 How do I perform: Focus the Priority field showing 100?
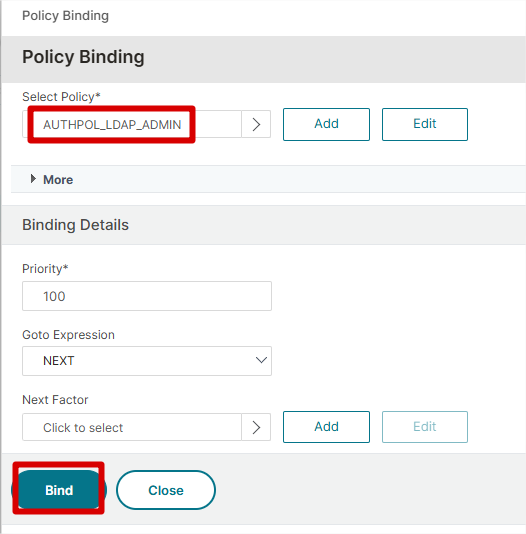(147, 296)
